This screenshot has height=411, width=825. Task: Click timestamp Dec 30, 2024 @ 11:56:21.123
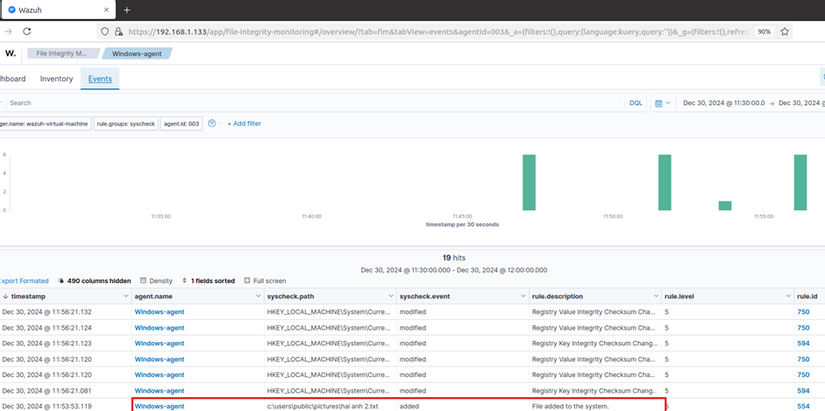(x=47, y=344)
